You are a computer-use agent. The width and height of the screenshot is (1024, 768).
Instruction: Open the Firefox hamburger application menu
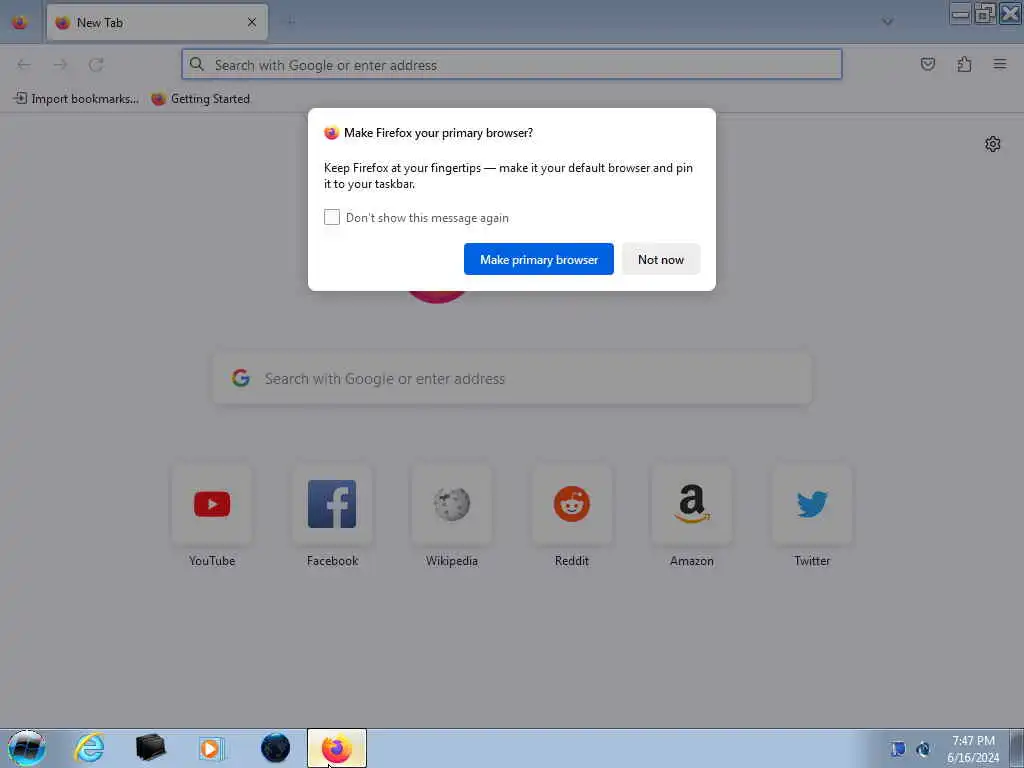tap(1000, 64)
